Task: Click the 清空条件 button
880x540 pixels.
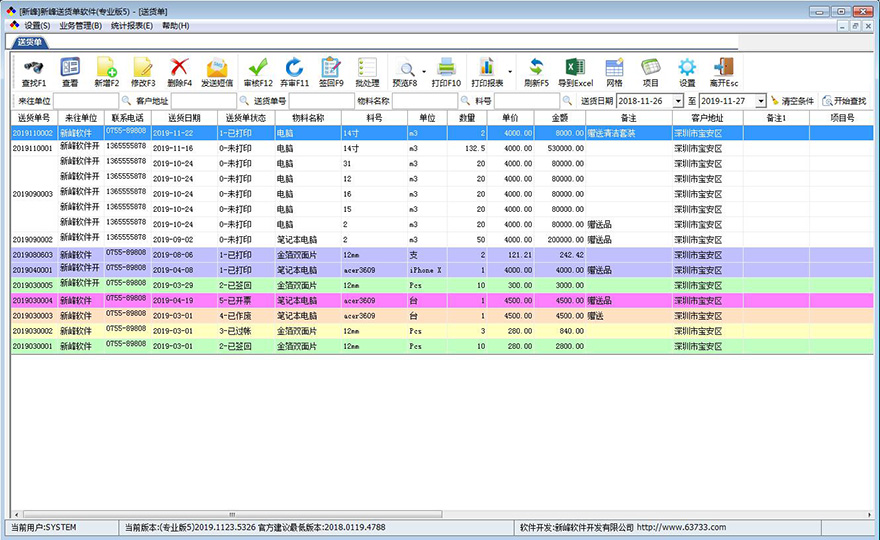Action: click(x=792, y=101)
